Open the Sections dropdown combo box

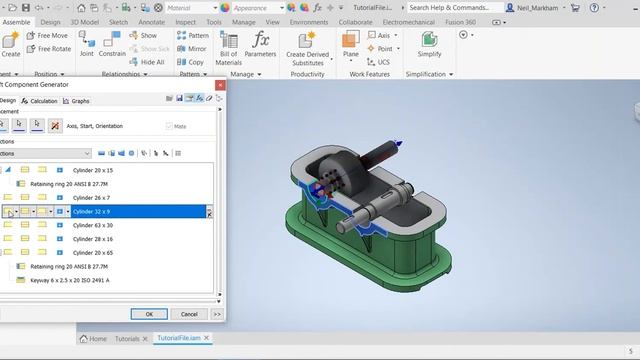click(45, 153)
